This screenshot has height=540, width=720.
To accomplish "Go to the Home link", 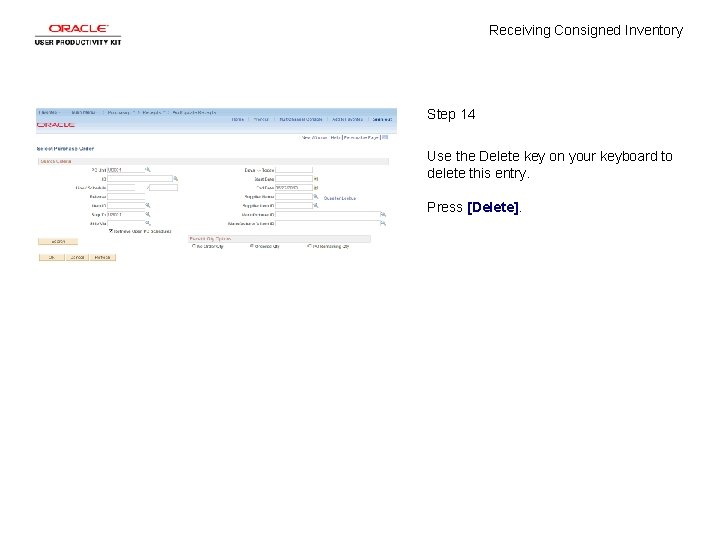I will coord(237,119).
